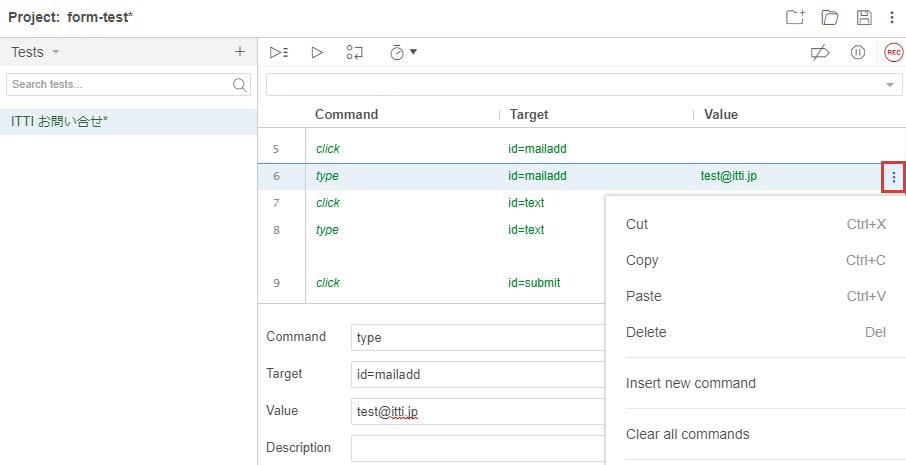Select the ITTI お問い合せ test
Viewport: 906px width, 465px height.
[x=60, y=121]
